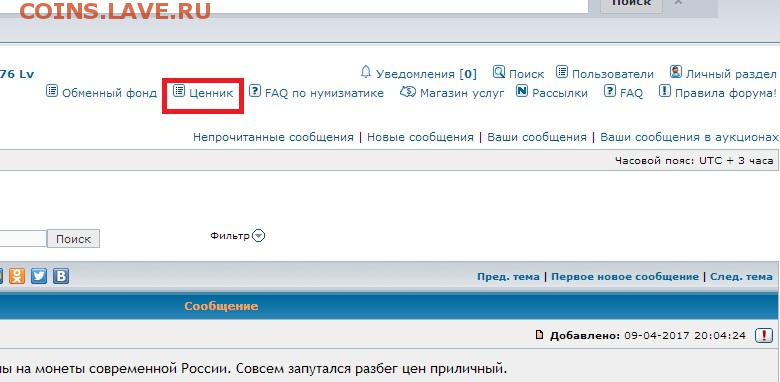Click the post page icon before Добавлено

[539, 335]
